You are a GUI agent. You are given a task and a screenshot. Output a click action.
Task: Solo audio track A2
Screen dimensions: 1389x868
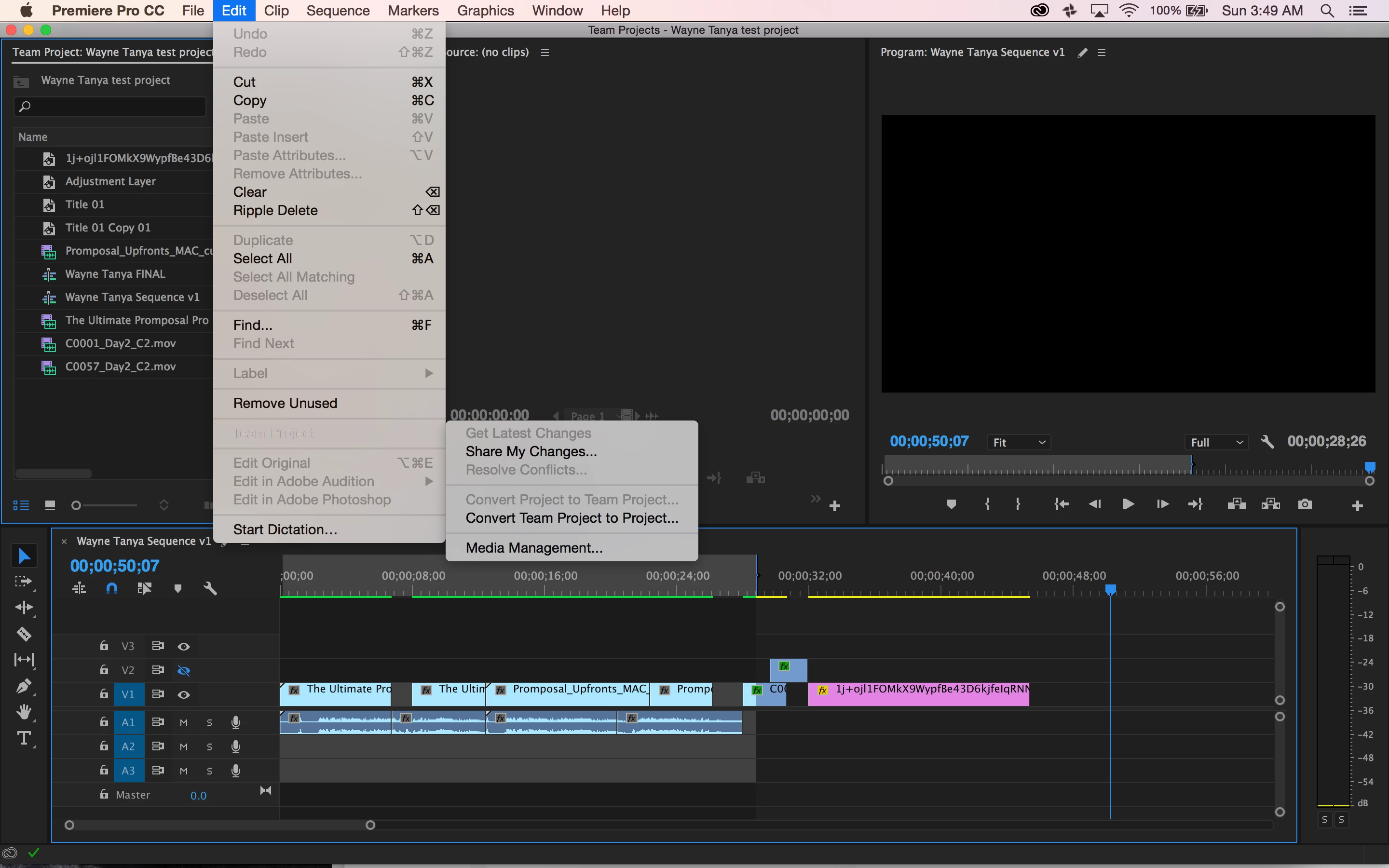[x=209, y=747]
